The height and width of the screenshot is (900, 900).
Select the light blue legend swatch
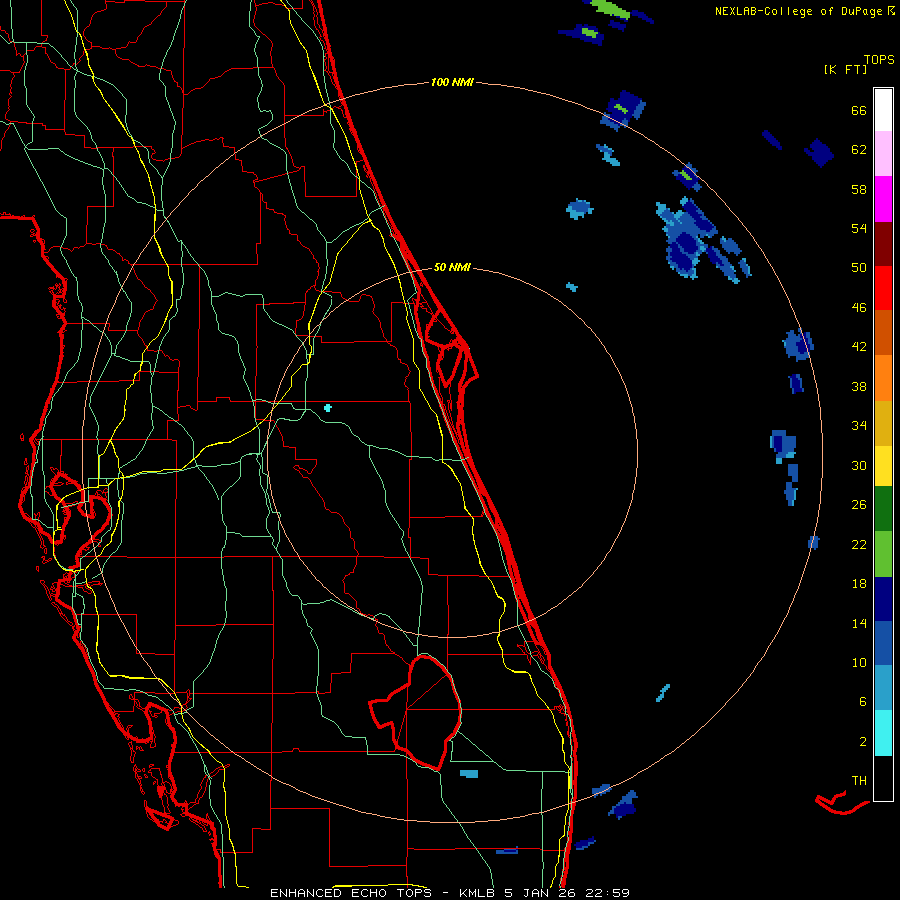[x=883, y=688]
